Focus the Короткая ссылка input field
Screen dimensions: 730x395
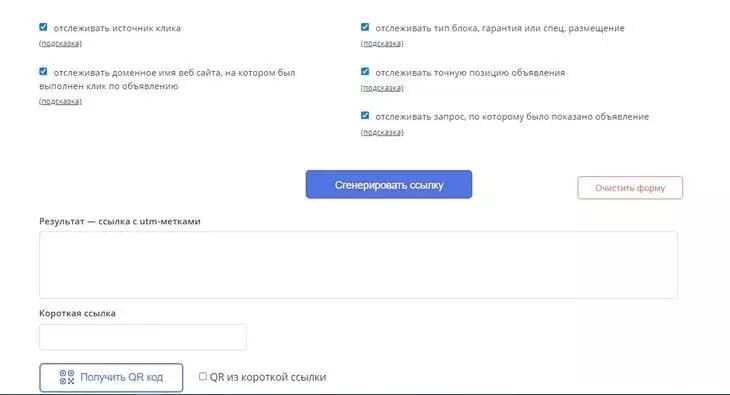143,337
